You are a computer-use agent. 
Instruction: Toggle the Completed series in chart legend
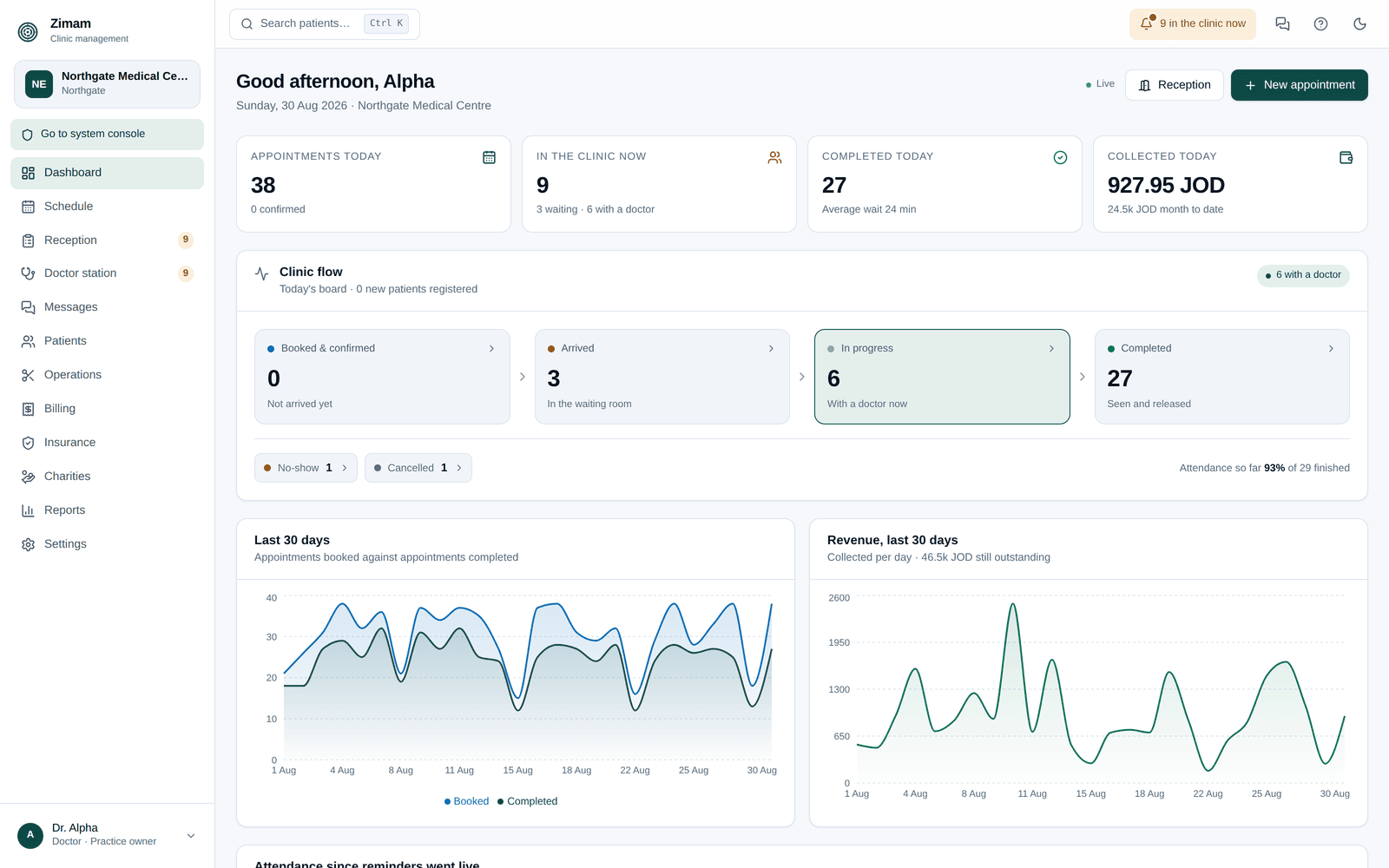pos(528,801)
